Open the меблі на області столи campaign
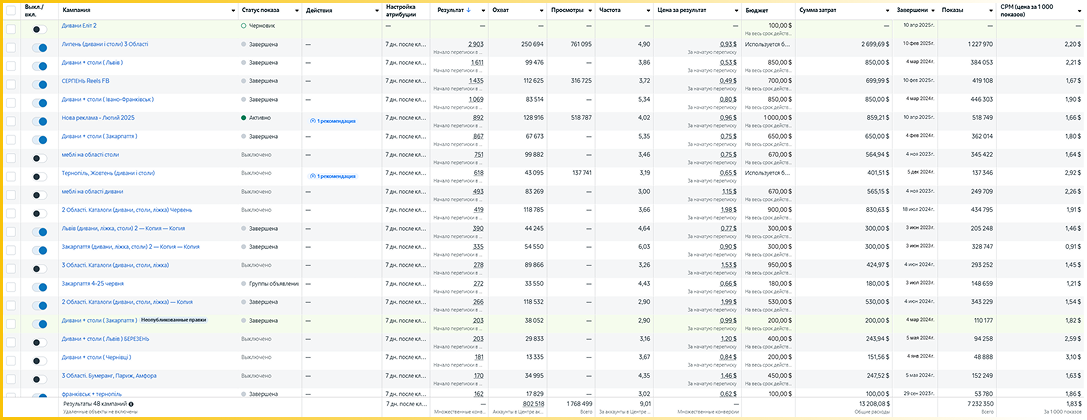The height and width of the screenshot is (420, 1087). pos(89,155)
